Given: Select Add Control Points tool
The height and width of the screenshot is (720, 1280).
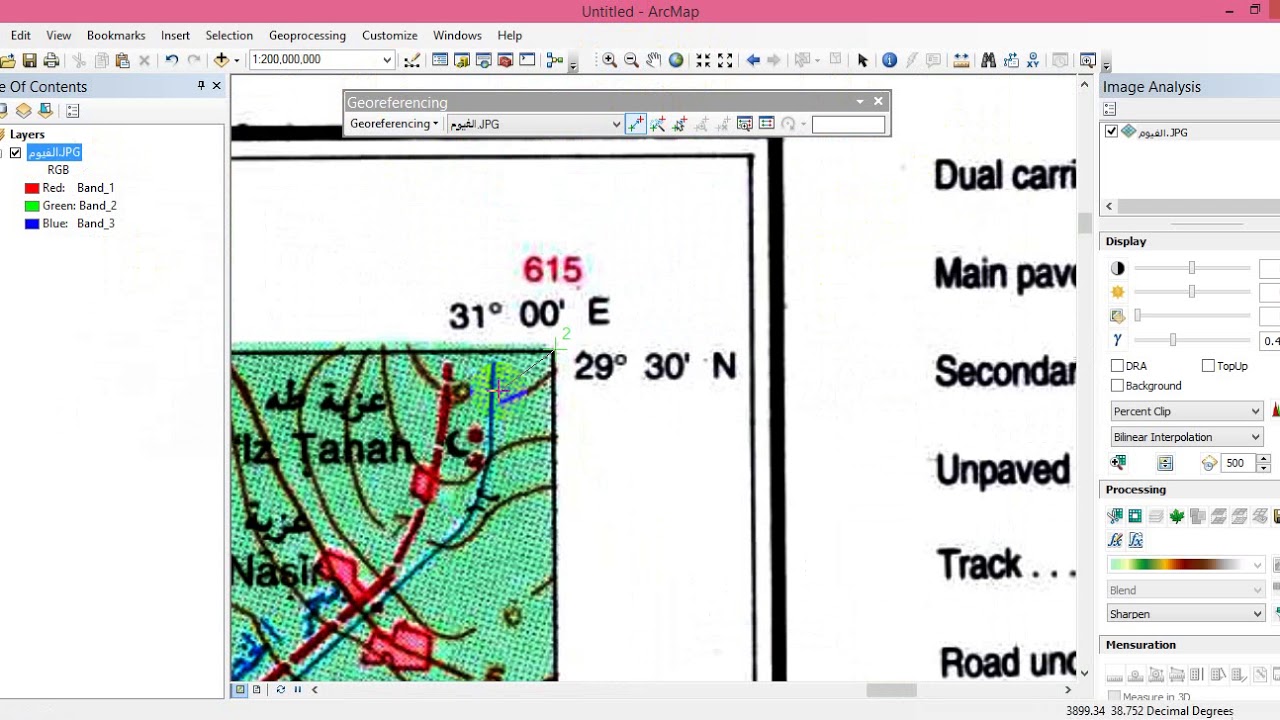Looking at the screenshot, I should point(635,124).
